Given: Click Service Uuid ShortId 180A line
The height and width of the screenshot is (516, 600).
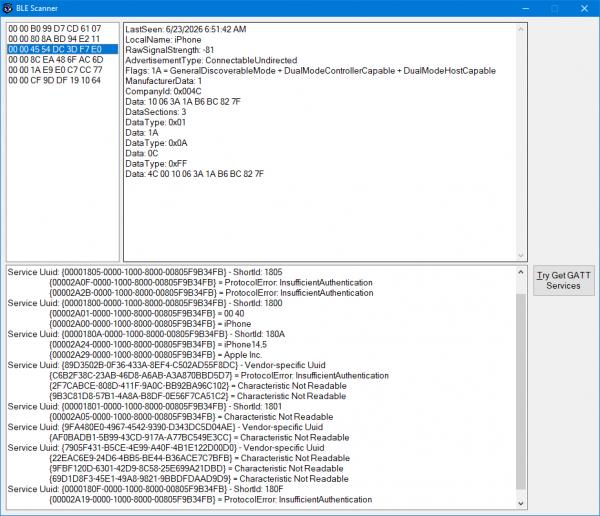Looking at the screenshot, I should (146, 334).
